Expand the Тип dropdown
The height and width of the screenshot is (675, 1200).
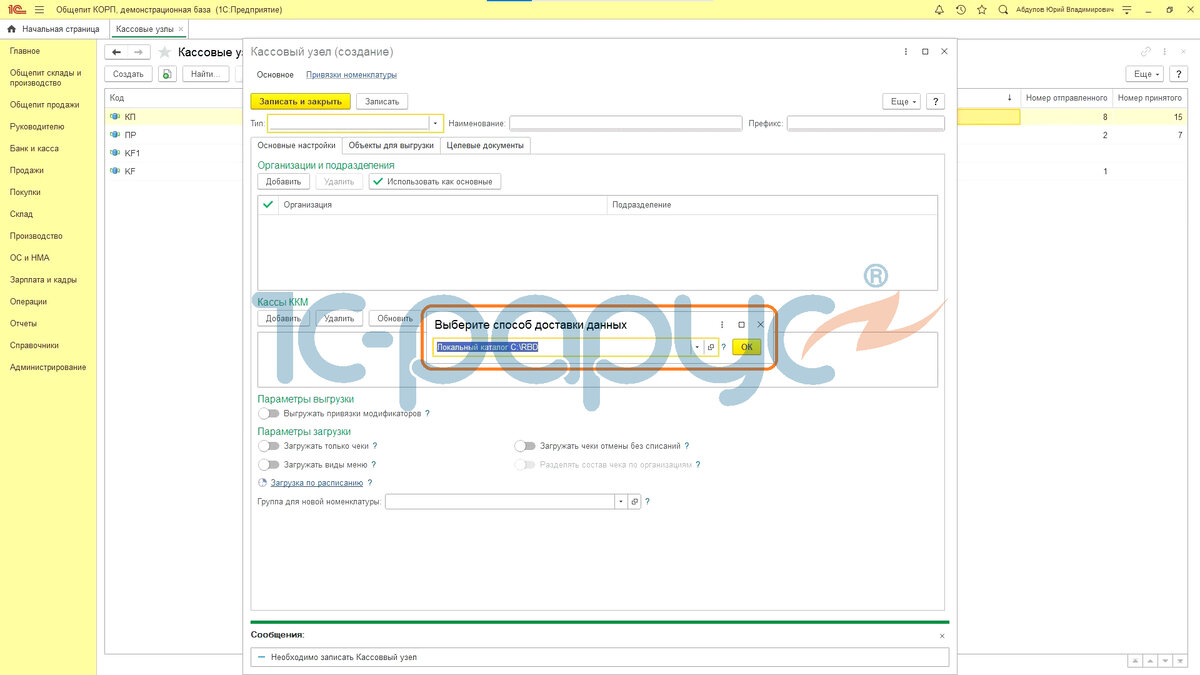pos(435,123)
